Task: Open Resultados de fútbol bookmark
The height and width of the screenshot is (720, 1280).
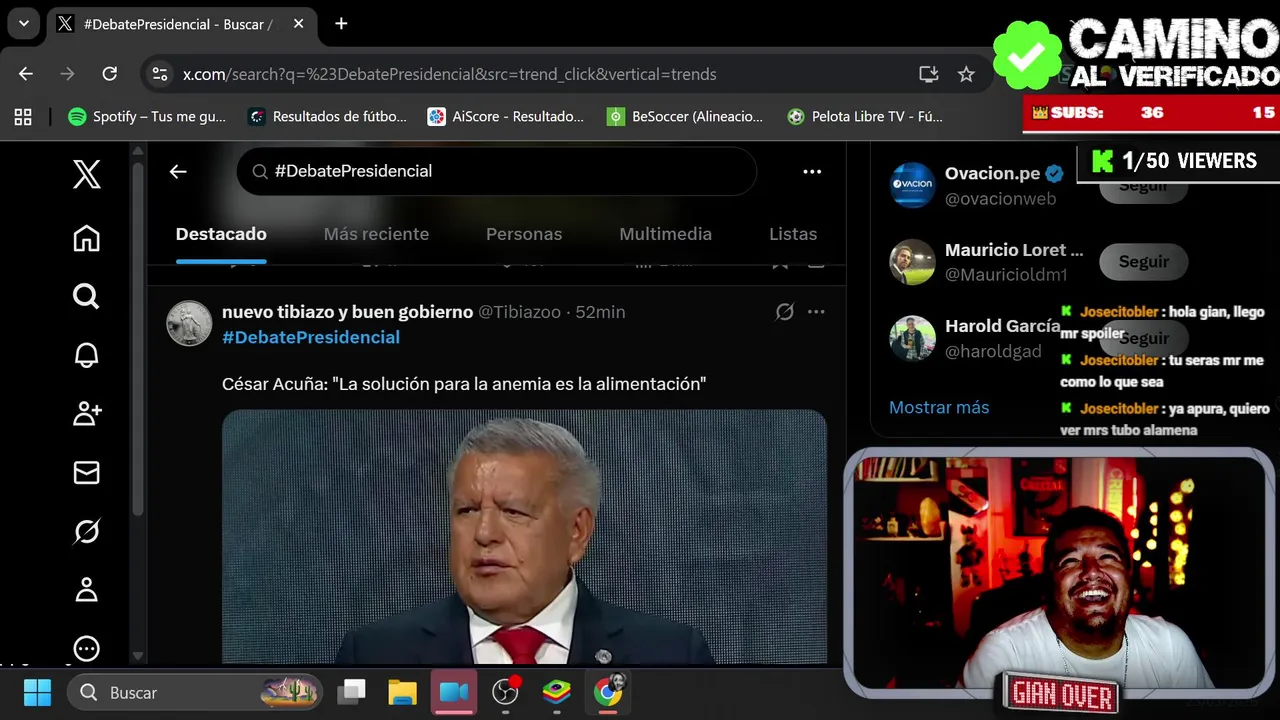Action: (327, 117)
